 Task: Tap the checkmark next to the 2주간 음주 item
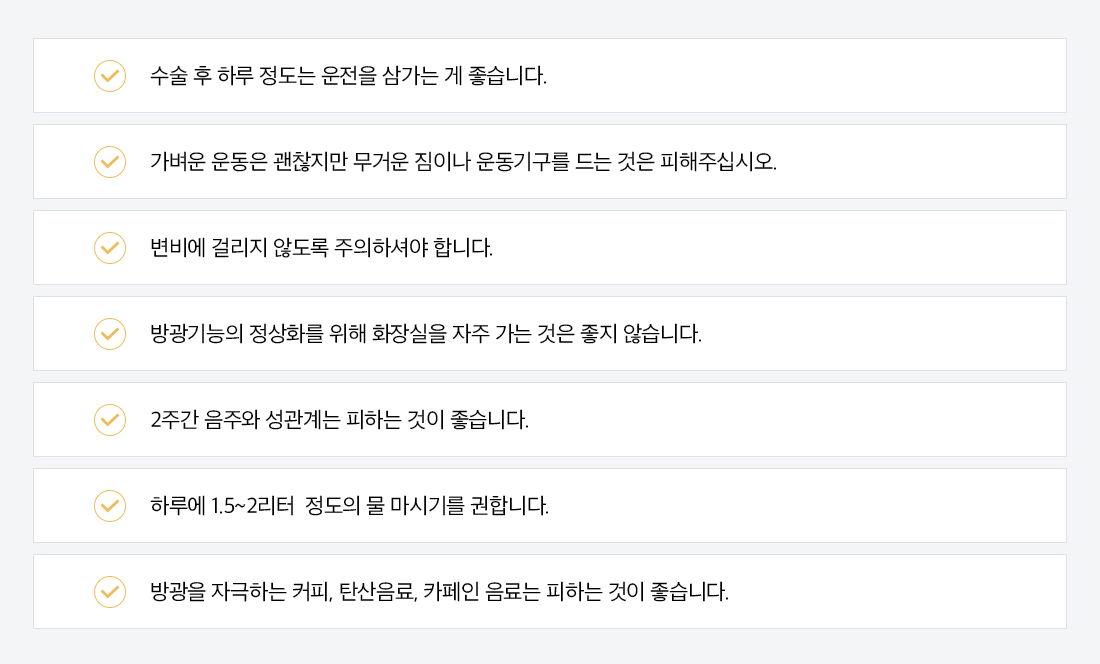coord(110,420)
